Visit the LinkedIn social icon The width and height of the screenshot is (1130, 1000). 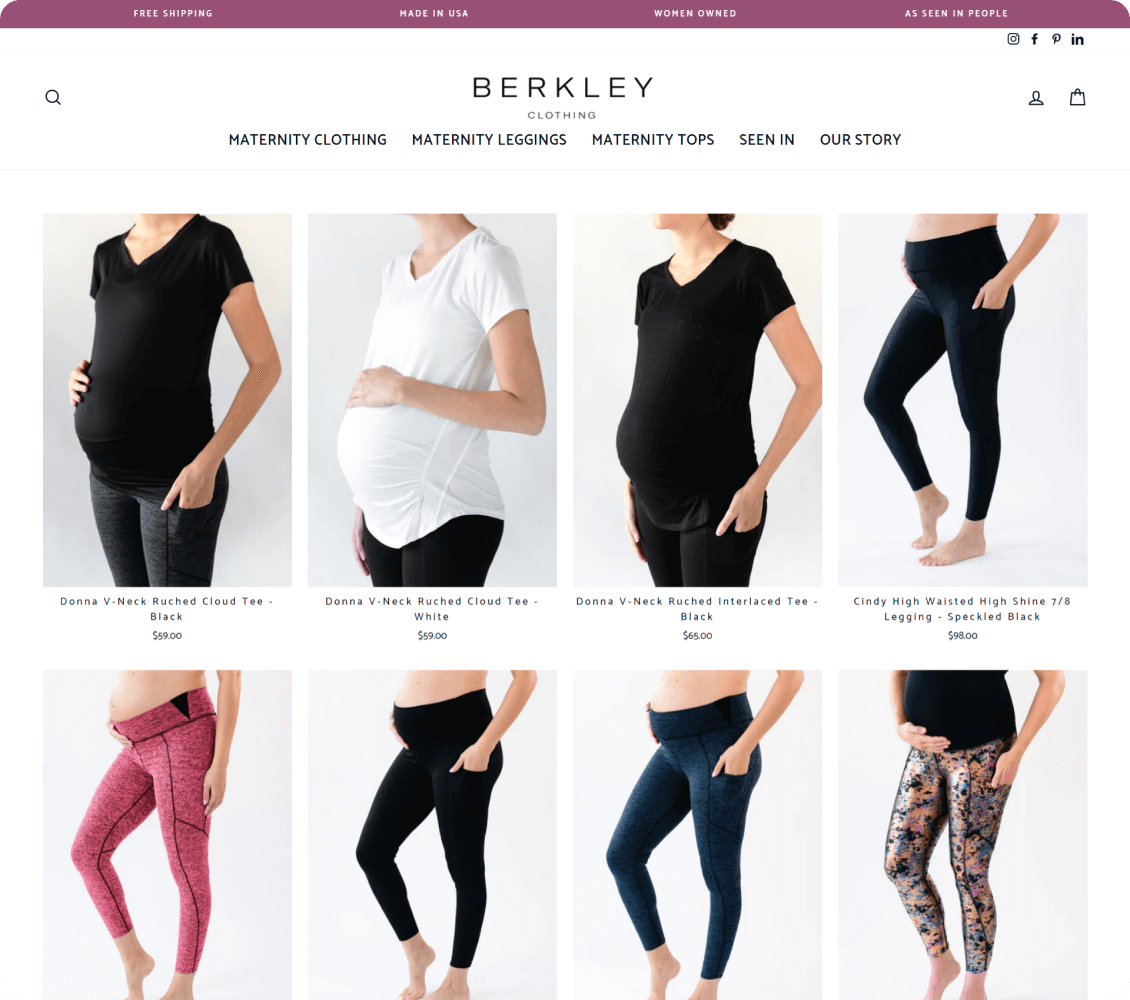pos(1077,39)
